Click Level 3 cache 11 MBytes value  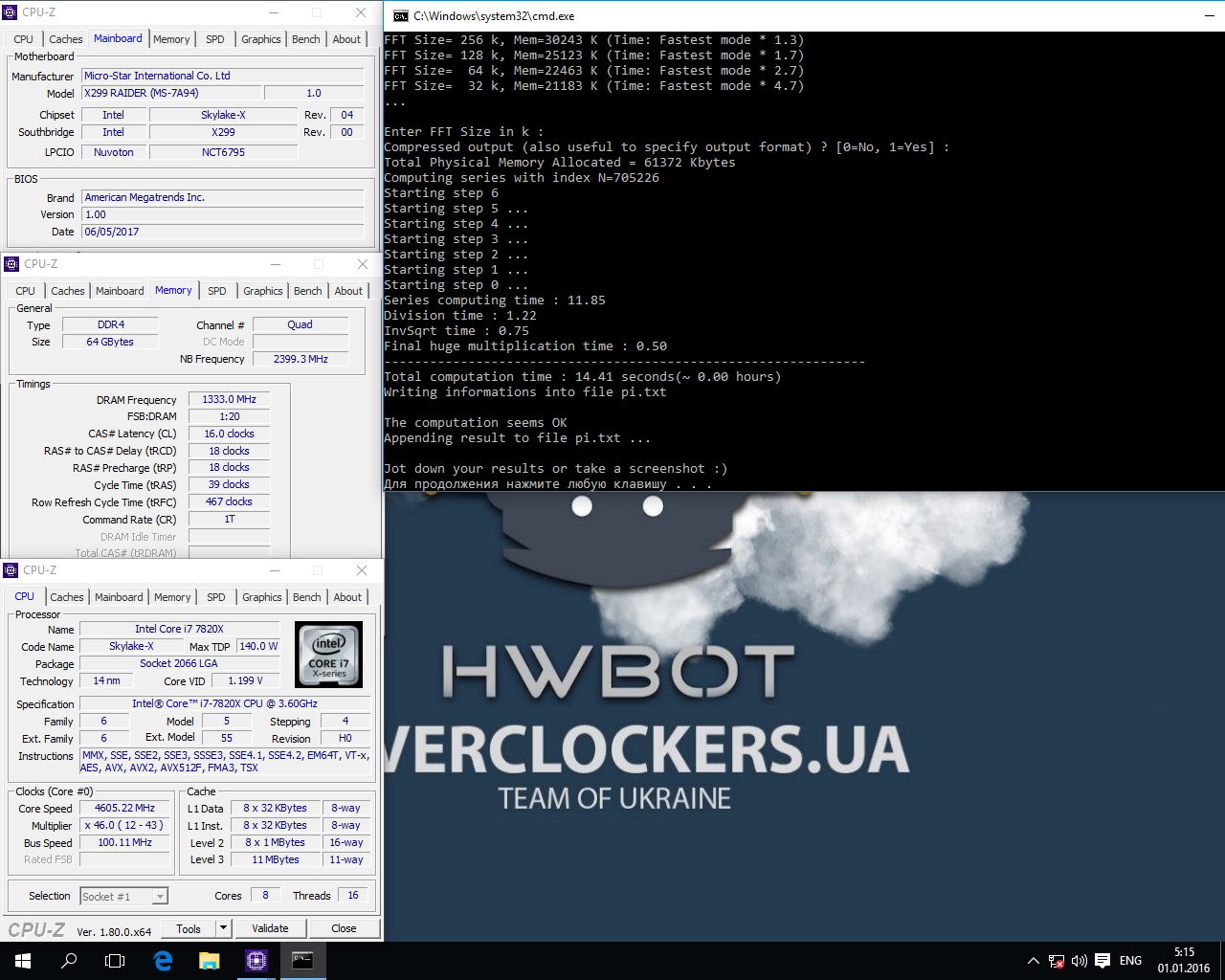276,859
